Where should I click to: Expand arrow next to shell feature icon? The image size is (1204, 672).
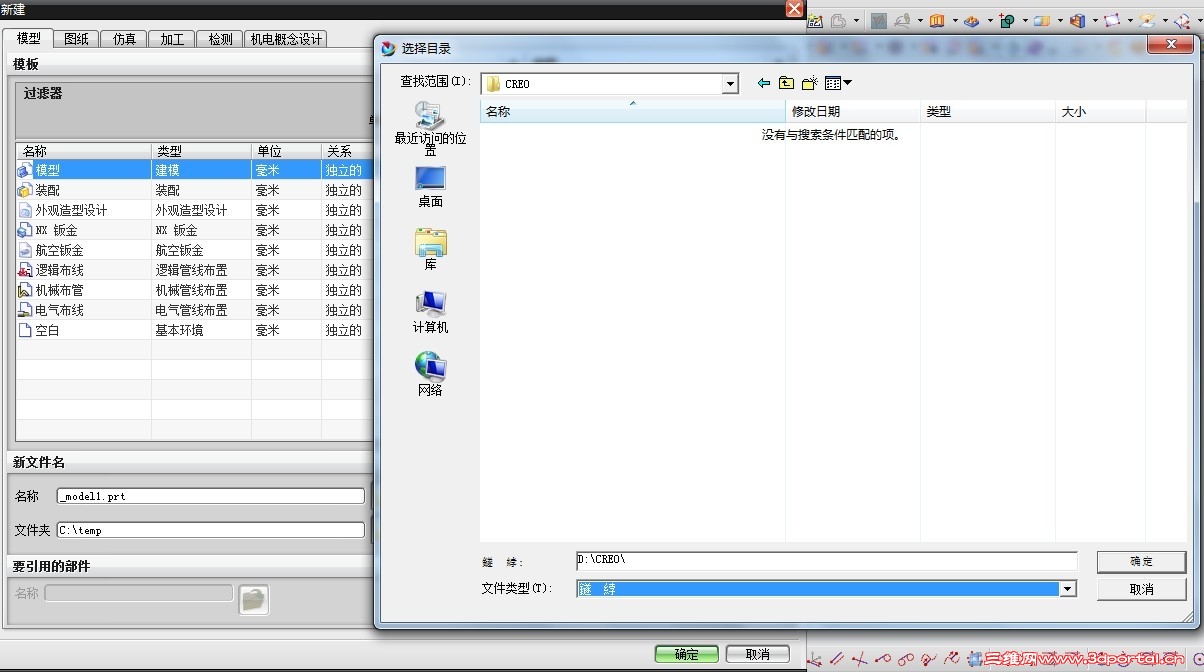[x=1096, y=21]
